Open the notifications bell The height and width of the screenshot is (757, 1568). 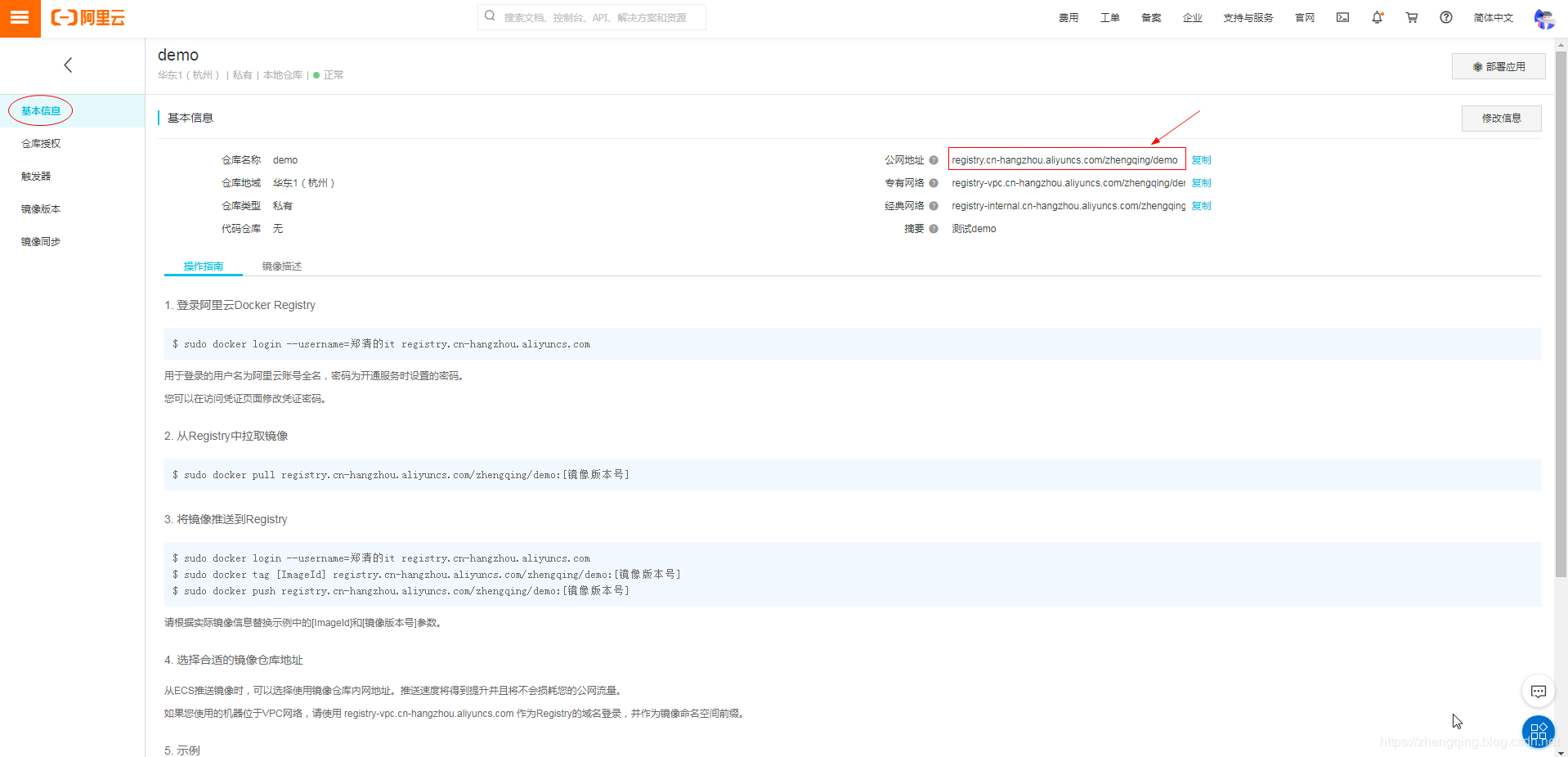point(1378,17)
